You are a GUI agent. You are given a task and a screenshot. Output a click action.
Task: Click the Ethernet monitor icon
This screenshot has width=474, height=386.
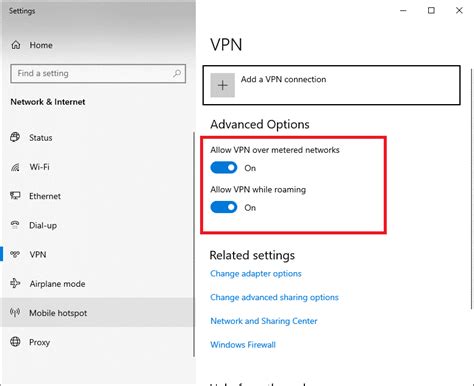[15, 196]
